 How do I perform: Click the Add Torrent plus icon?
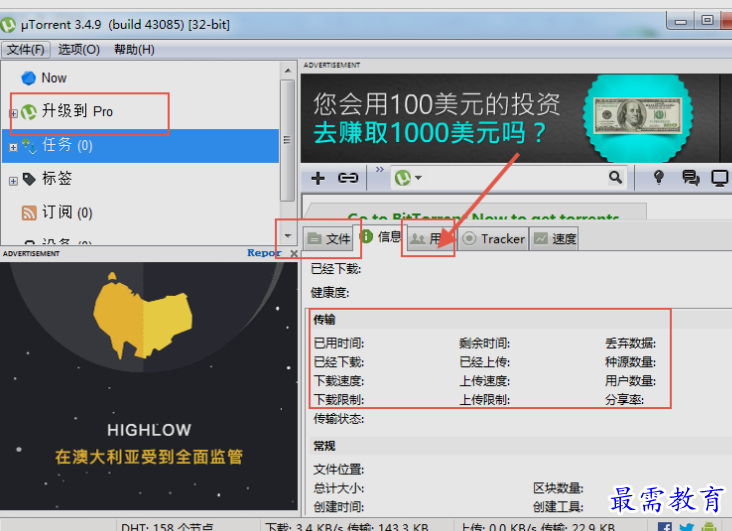pos(318,178)
